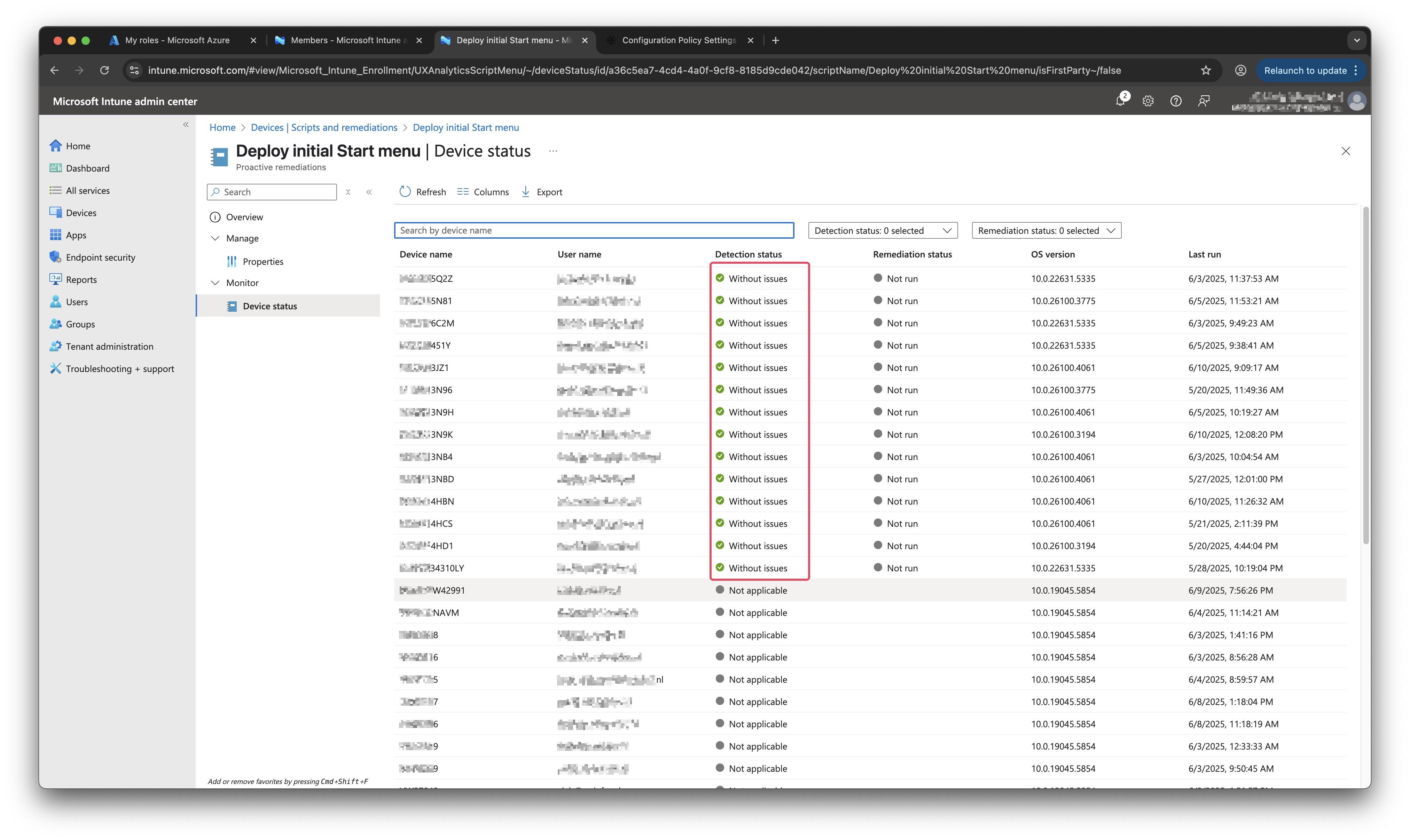Sort by Device name column header
Screen dimensions: 1410x840
pyautogui.click(x=426, y=255)
